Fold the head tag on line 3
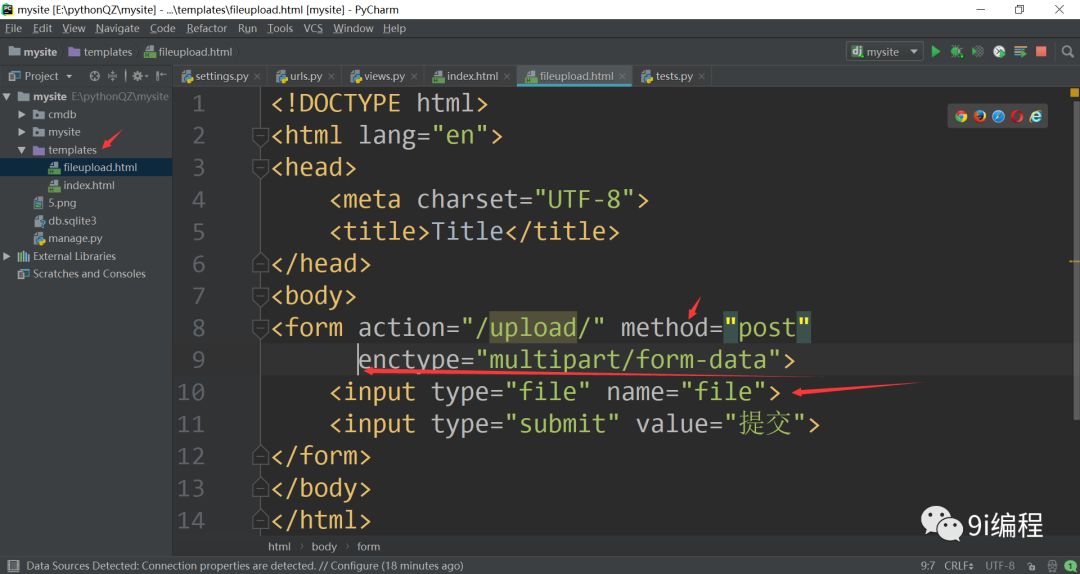1080x574 pixels. click(x=260, y=167)
